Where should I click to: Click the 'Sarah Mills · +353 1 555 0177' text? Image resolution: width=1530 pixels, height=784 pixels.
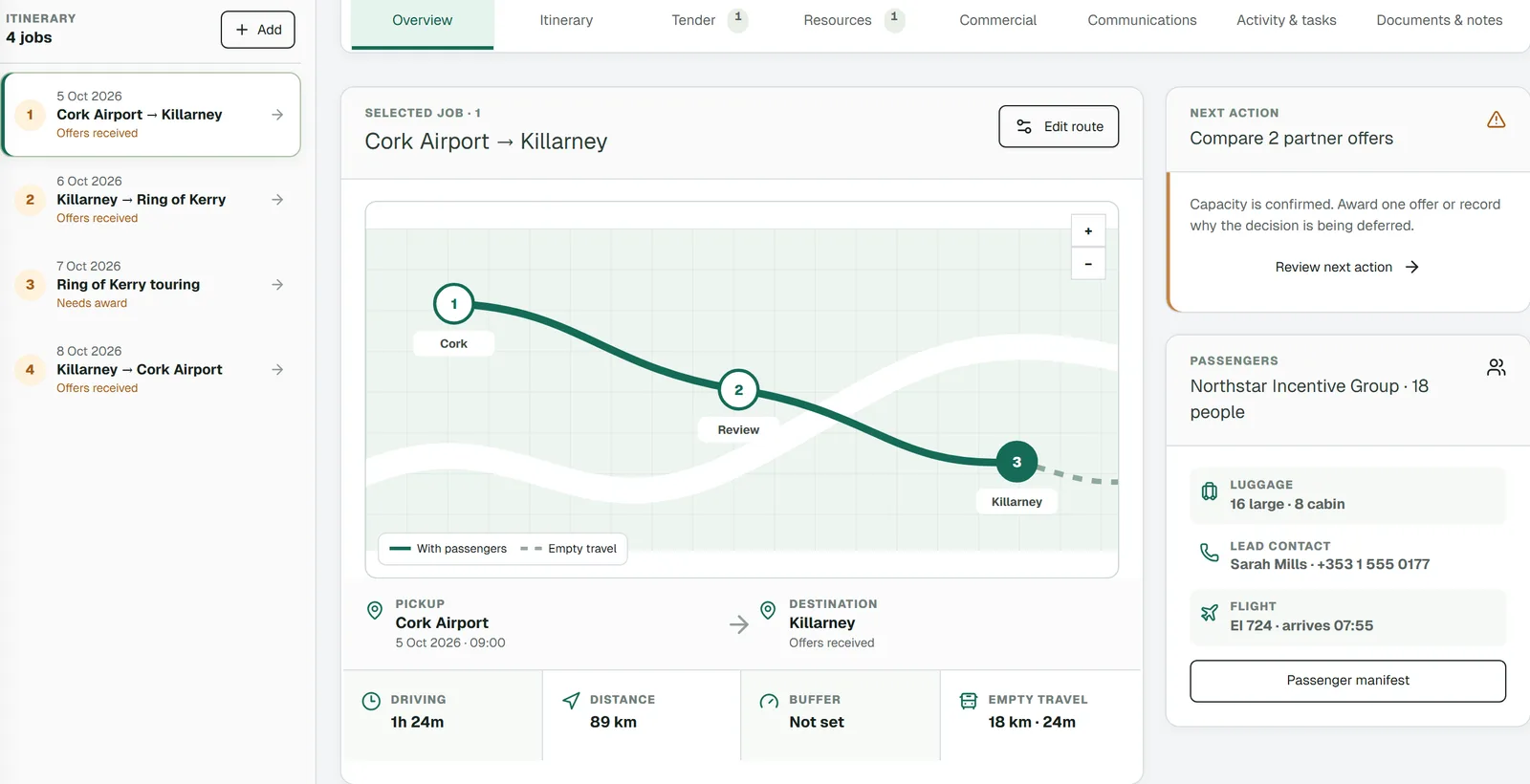[x=1329, y=564]
